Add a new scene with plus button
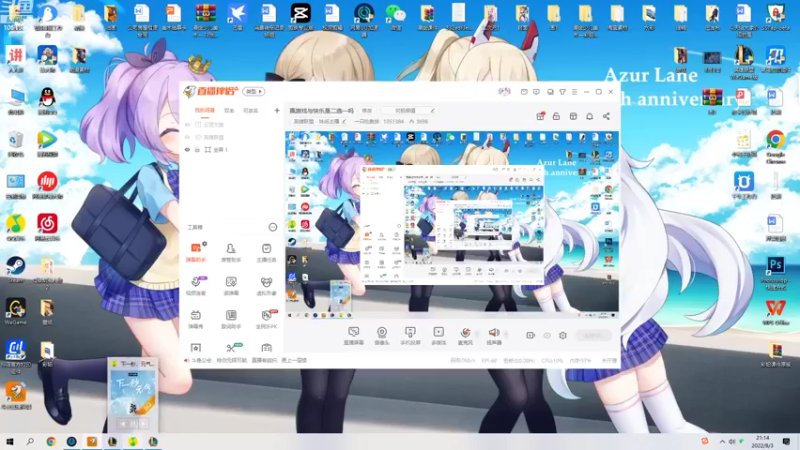 277,110
